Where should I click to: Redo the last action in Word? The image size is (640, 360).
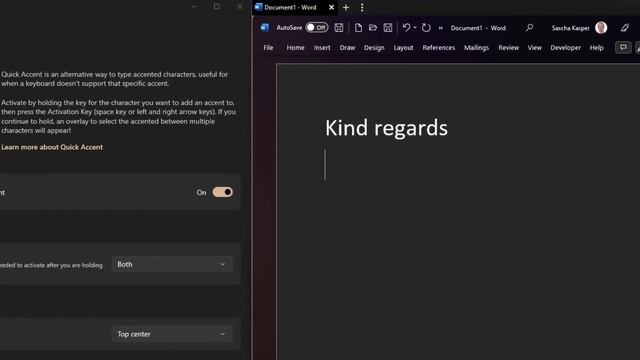426,27
